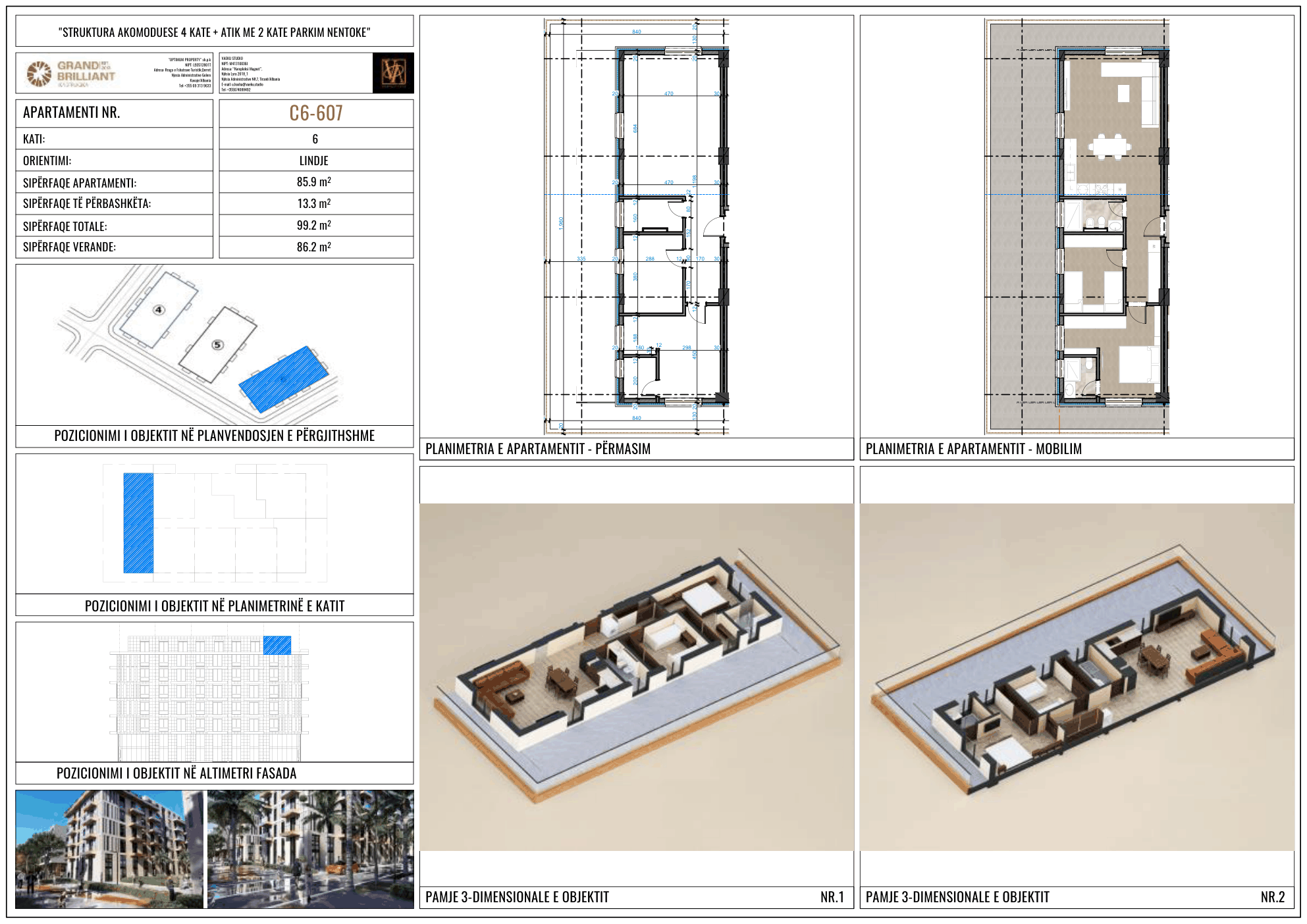
Task: Click the right exterior render with palm trees
Action: point(311,849)
